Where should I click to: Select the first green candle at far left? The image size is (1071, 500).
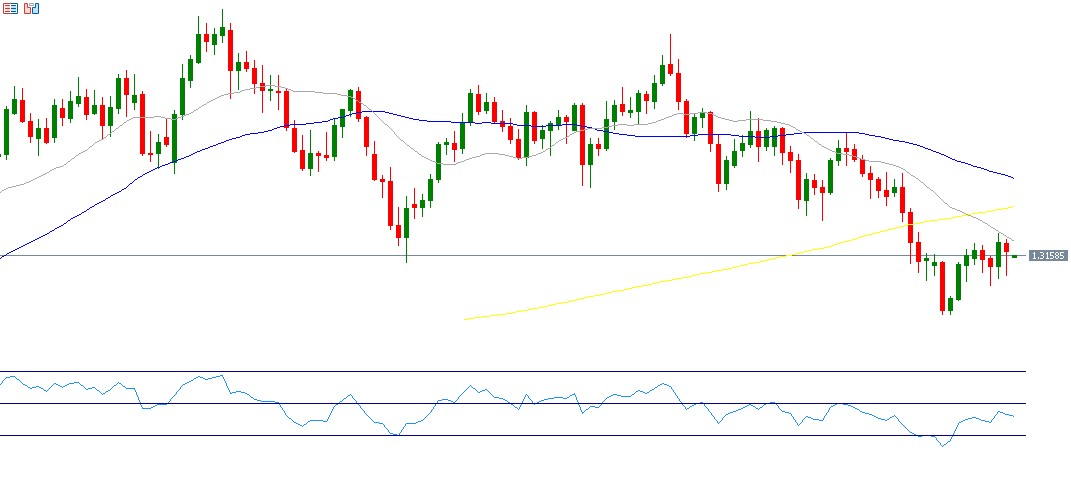(x=6, y=130)
